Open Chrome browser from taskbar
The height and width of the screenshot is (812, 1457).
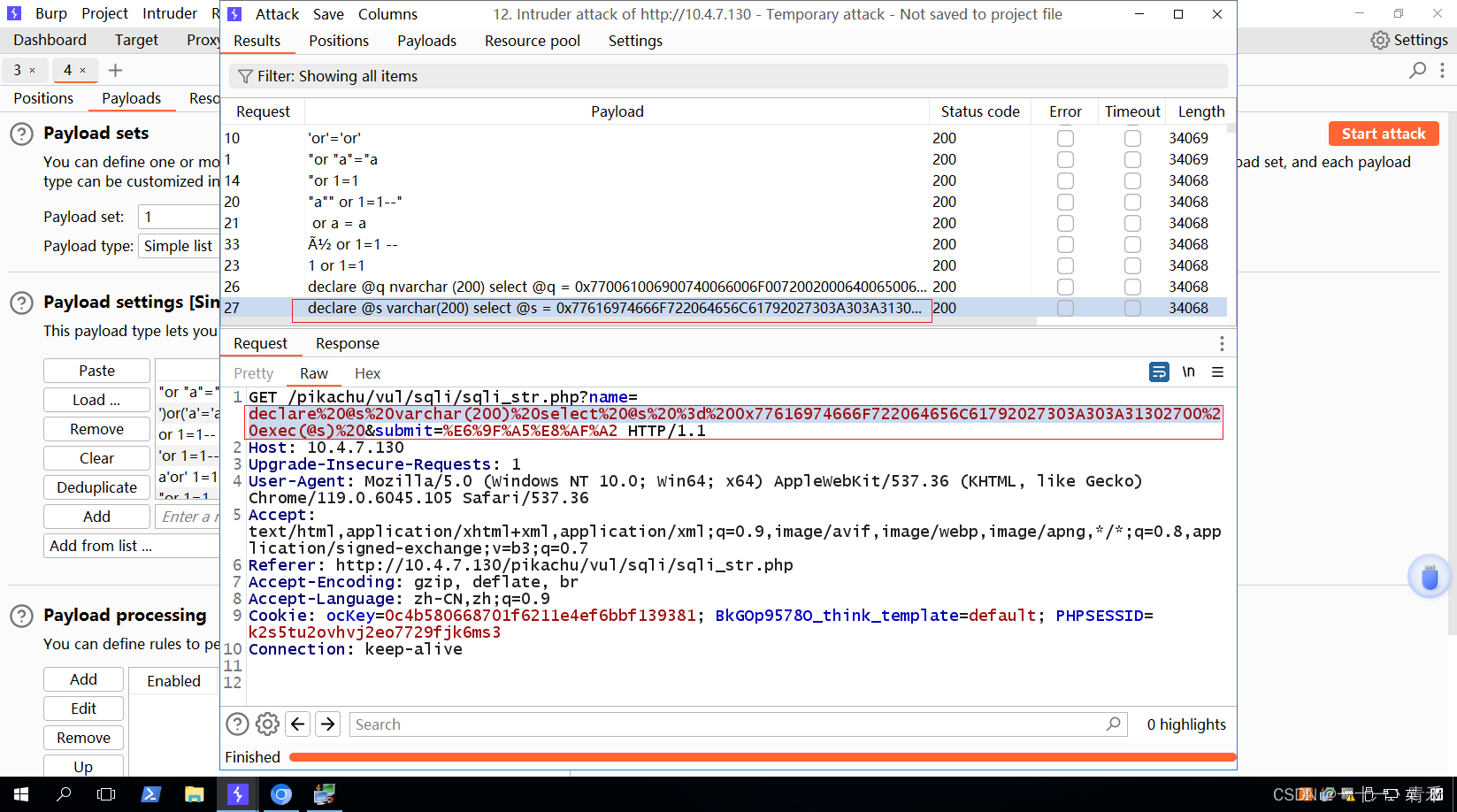[x=280, y=794]
